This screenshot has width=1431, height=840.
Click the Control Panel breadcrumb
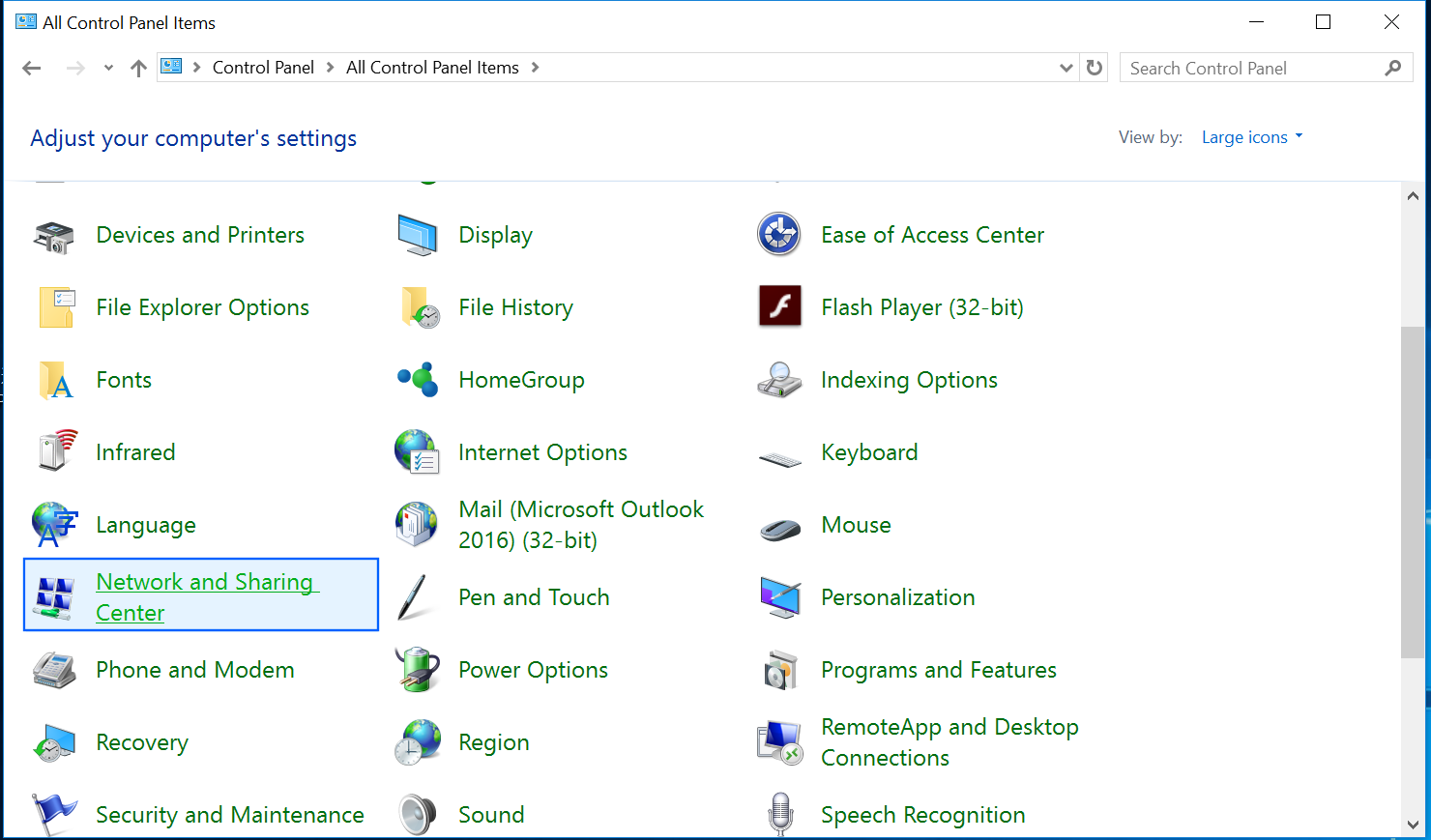pos(263,68)
